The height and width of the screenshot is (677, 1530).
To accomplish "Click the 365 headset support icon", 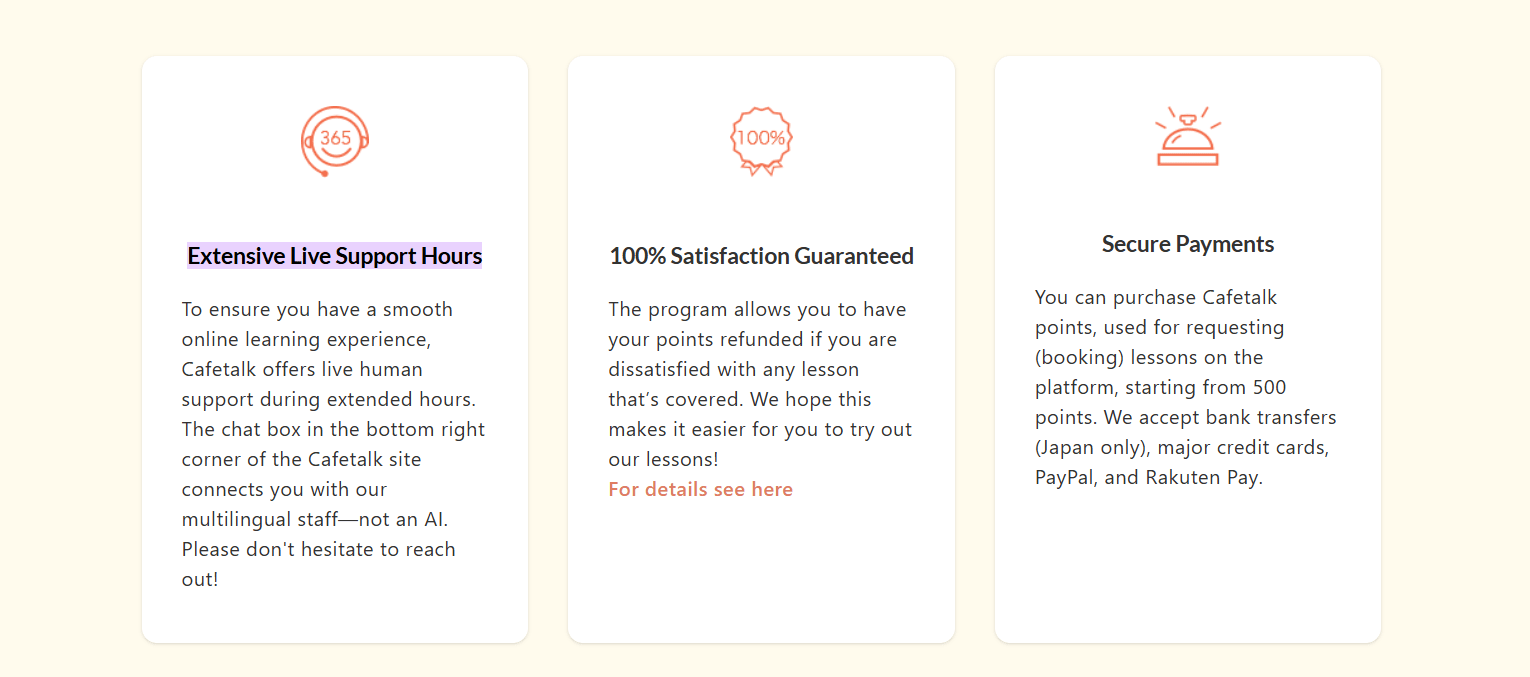I will [335, 140].
